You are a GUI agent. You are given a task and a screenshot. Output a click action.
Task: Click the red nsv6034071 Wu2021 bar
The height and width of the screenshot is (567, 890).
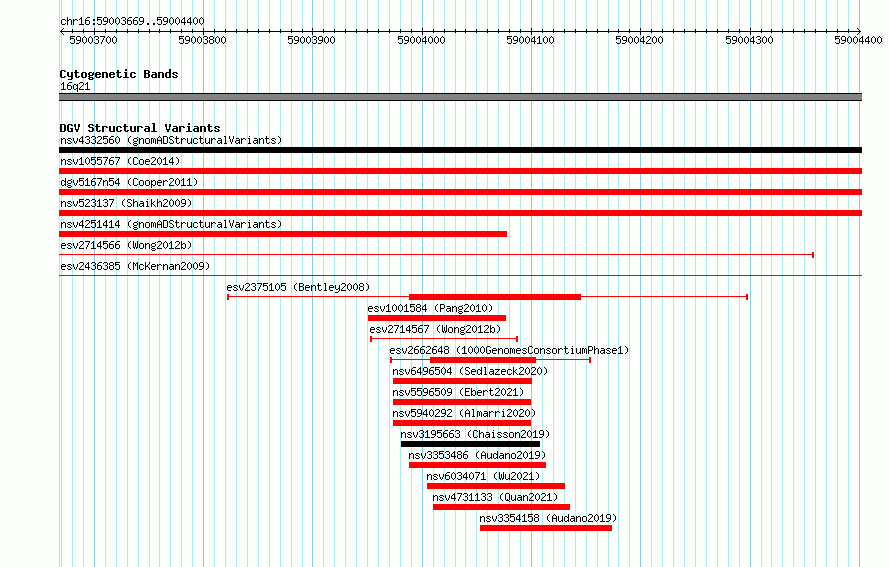(x=496, y=486)
